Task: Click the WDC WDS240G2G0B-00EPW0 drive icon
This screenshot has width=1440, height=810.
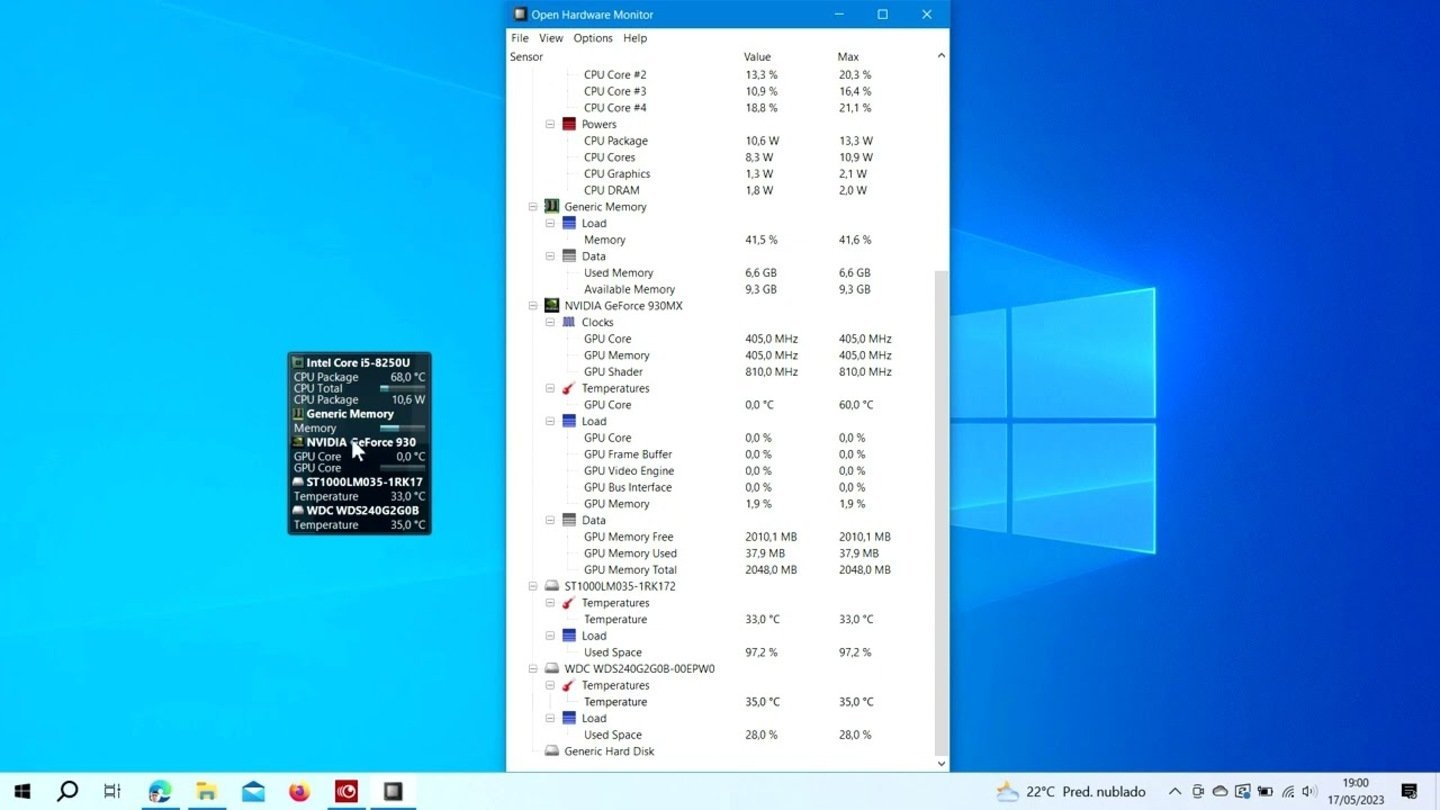Action: [551, 669]
